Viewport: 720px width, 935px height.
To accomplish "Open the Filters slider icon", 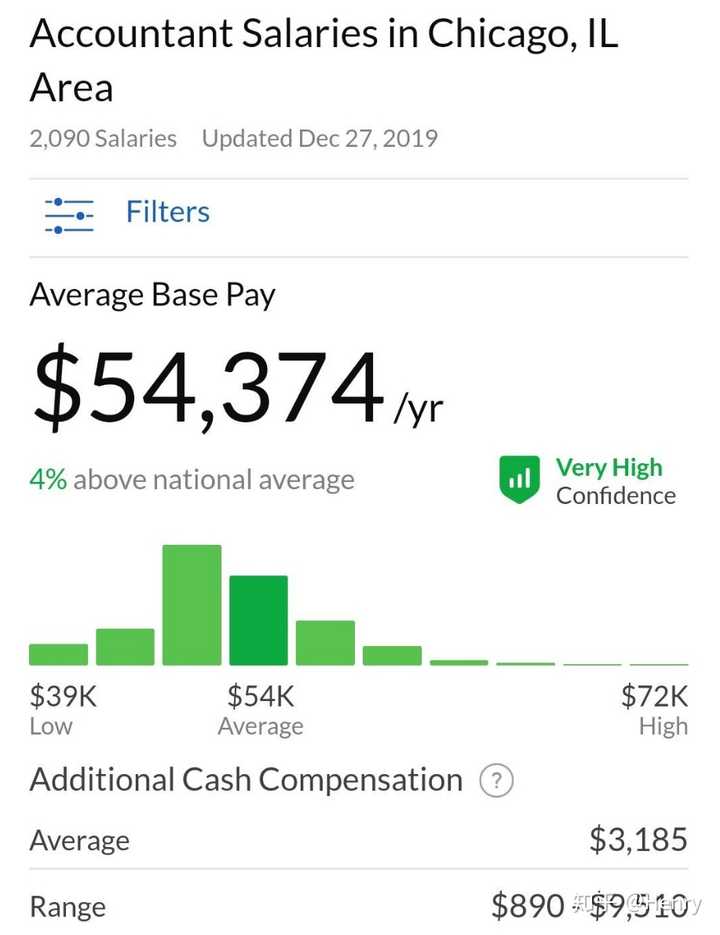I will coord(69,215).
